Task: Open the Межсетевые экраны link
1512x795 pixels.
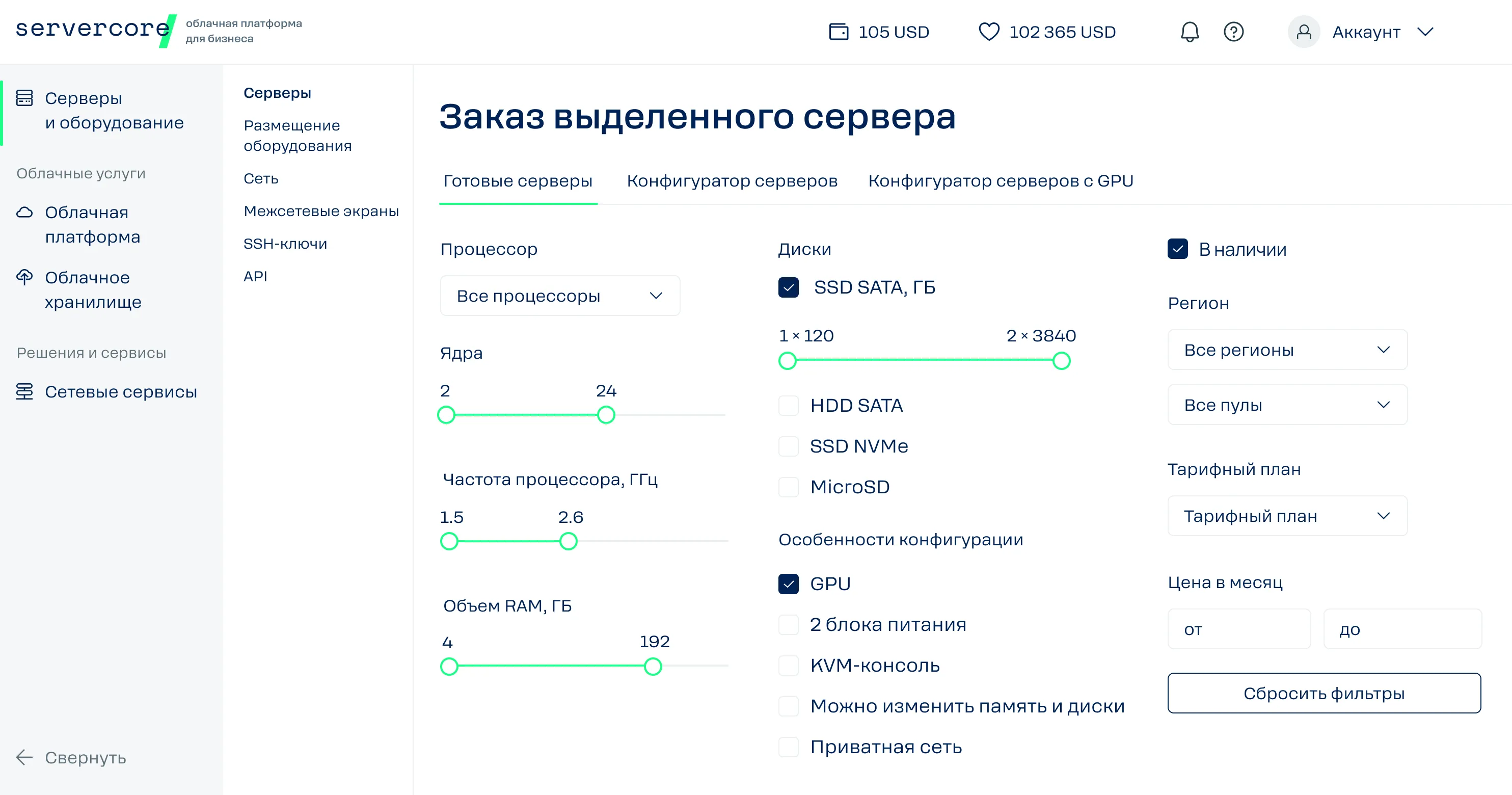Action: coord(321,211)
